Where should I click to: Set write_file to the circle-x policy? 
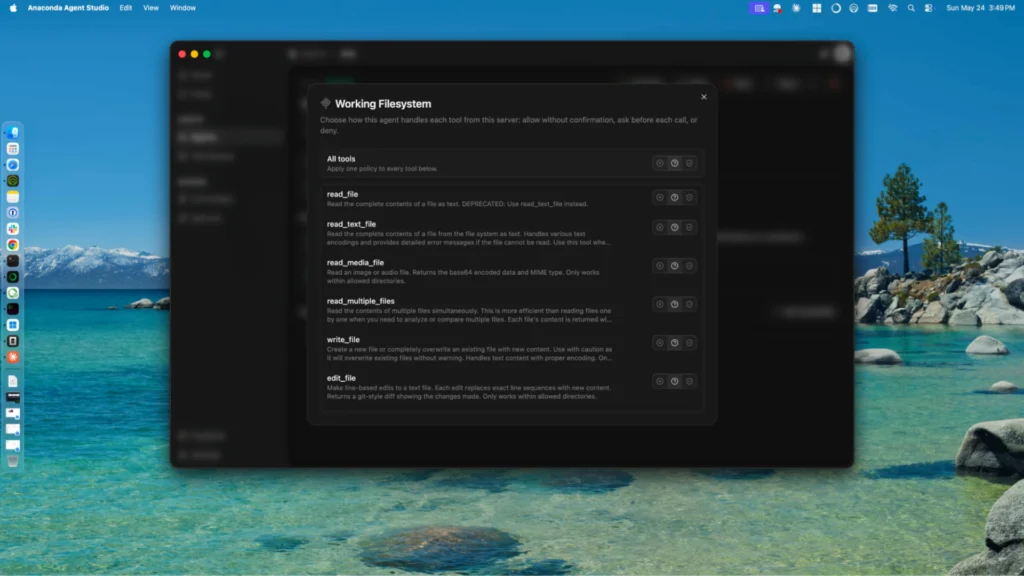click(x=660, y=343)
